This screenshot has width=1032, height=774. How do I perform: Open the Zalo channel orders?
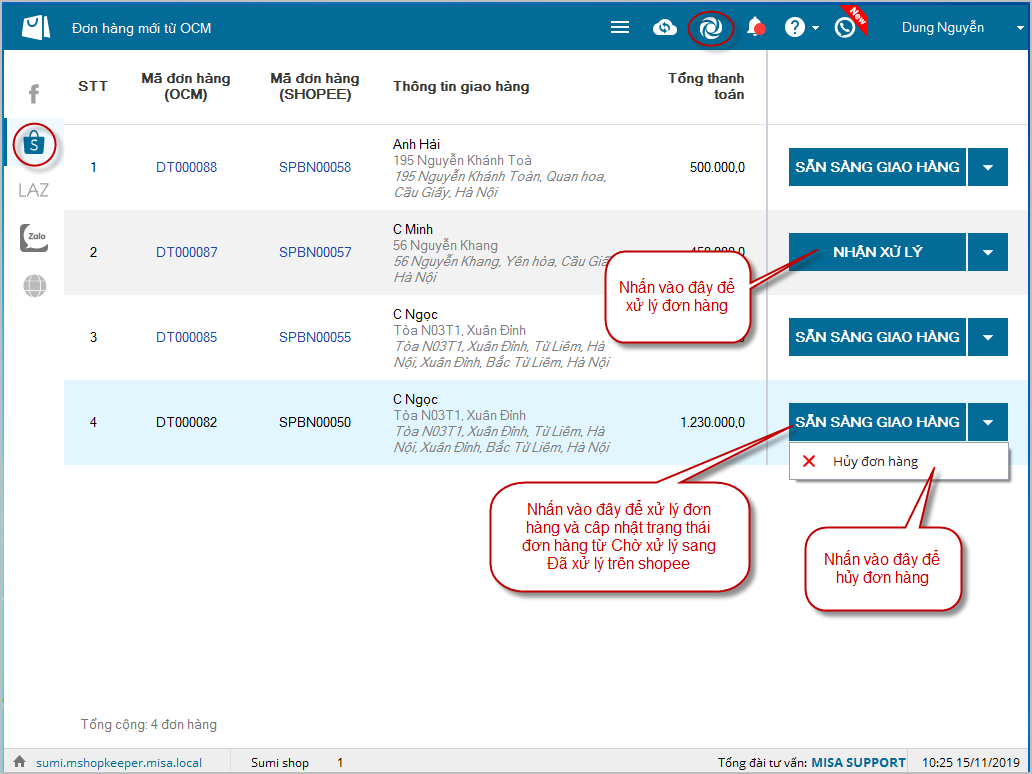click(x=34, y=238)
